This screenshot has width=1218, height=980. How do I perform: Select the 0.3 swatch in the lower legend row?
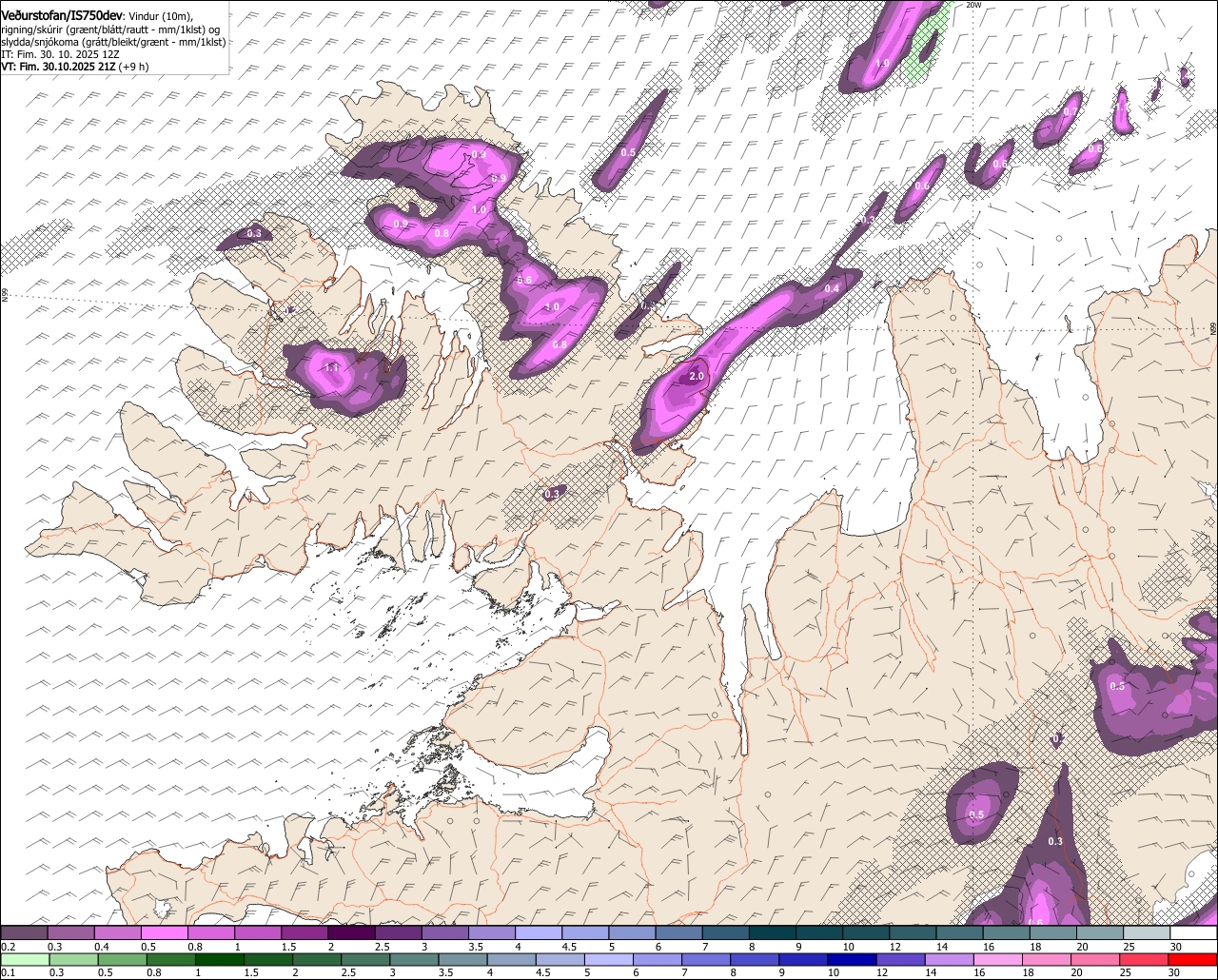[73, 959]
